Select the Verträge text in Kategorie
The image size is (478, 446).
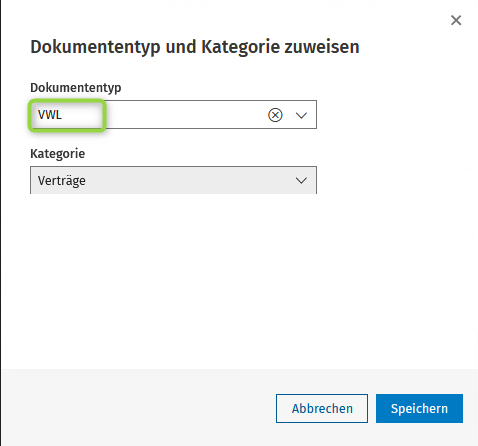coord(62,181)
